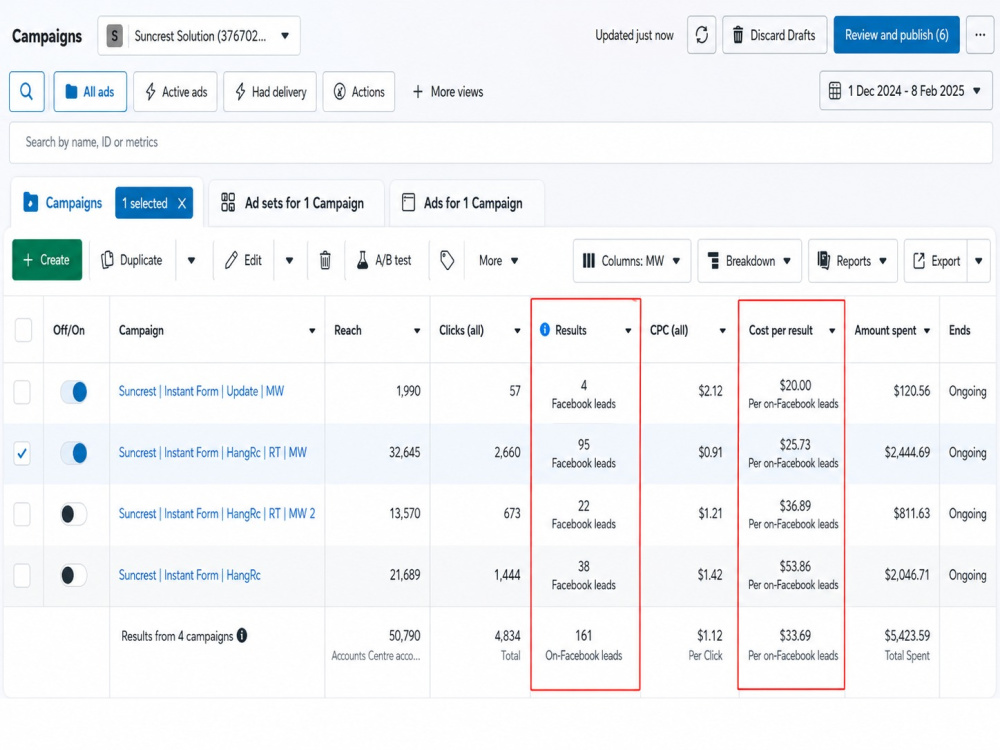
Task: Check the box for Suncrest Instant Form HangRc
Action: (x=22, y=575)
